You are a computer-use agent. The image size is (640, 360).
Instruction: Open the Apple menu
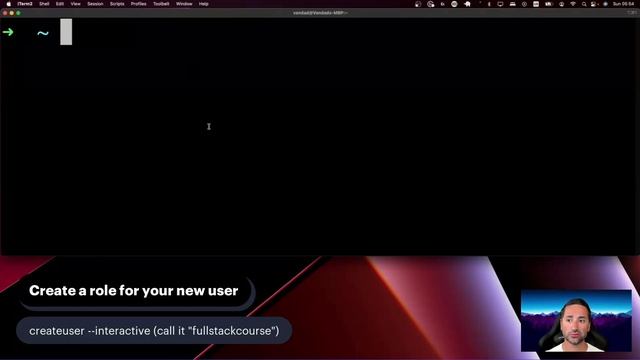[9, 4]
